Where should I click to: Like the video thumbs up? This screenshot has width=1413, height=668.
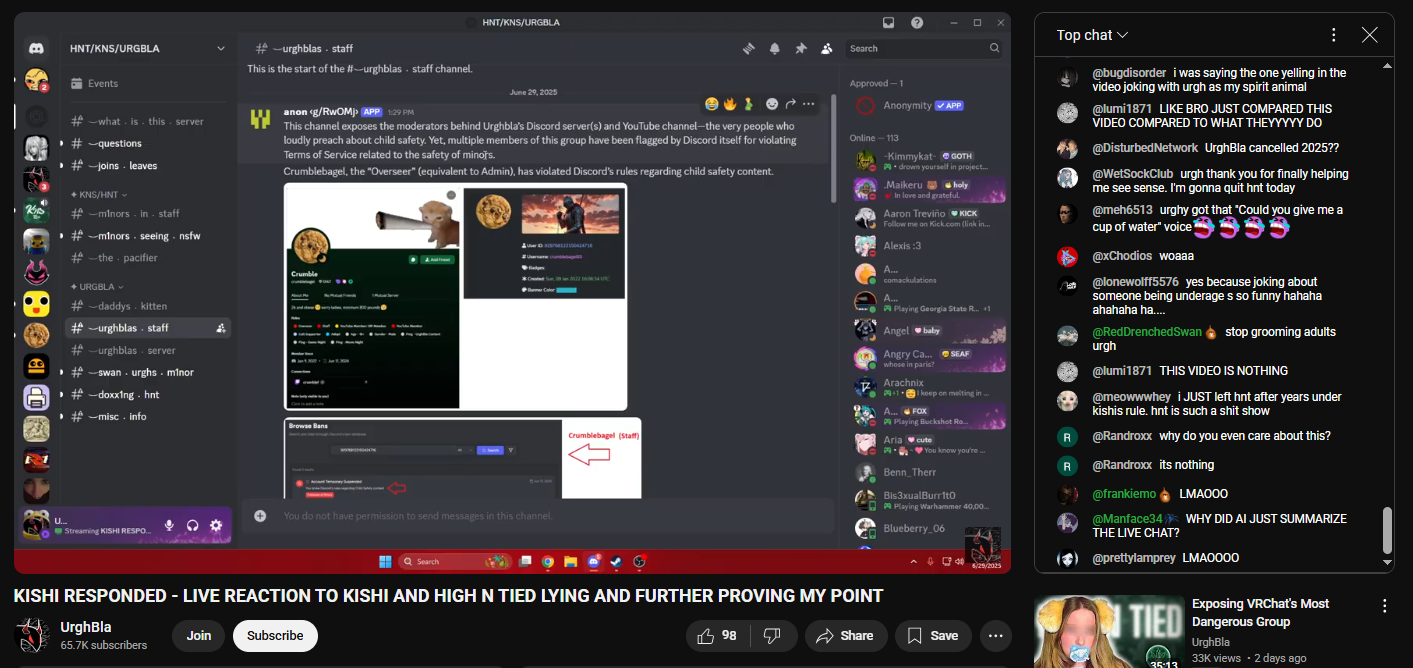point(719,636)
